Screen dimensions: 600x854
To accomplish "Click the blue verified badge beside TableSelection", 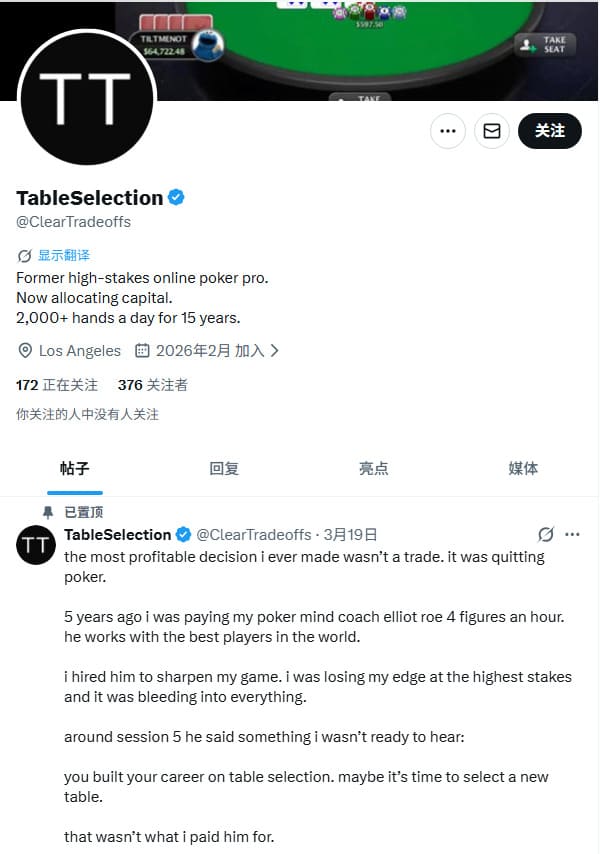I will 175,197.
